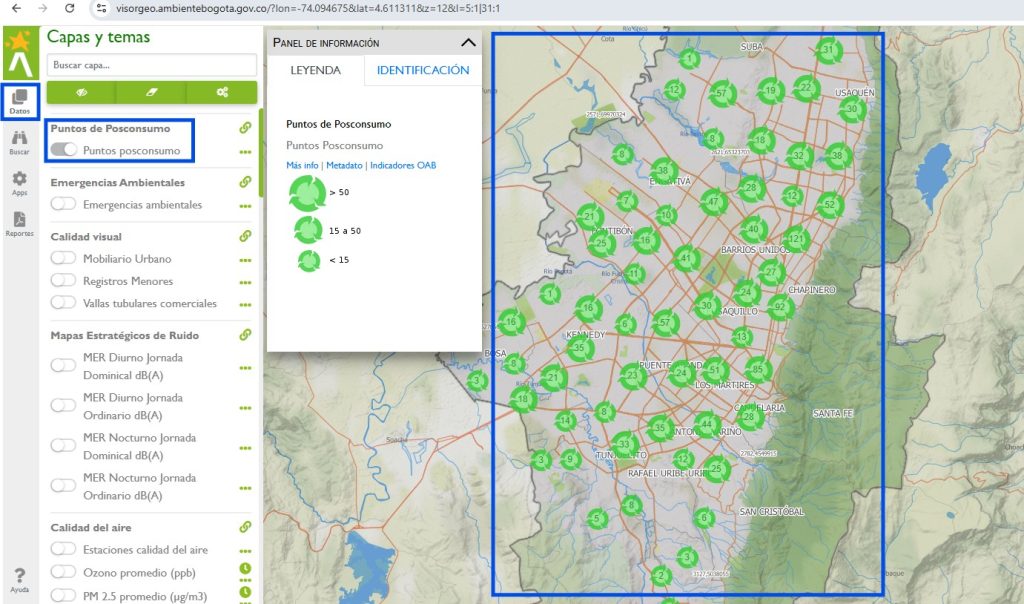The image size is (1024, 604).
Task: Click the Buscar capa search field
Action: pos(152,65)
